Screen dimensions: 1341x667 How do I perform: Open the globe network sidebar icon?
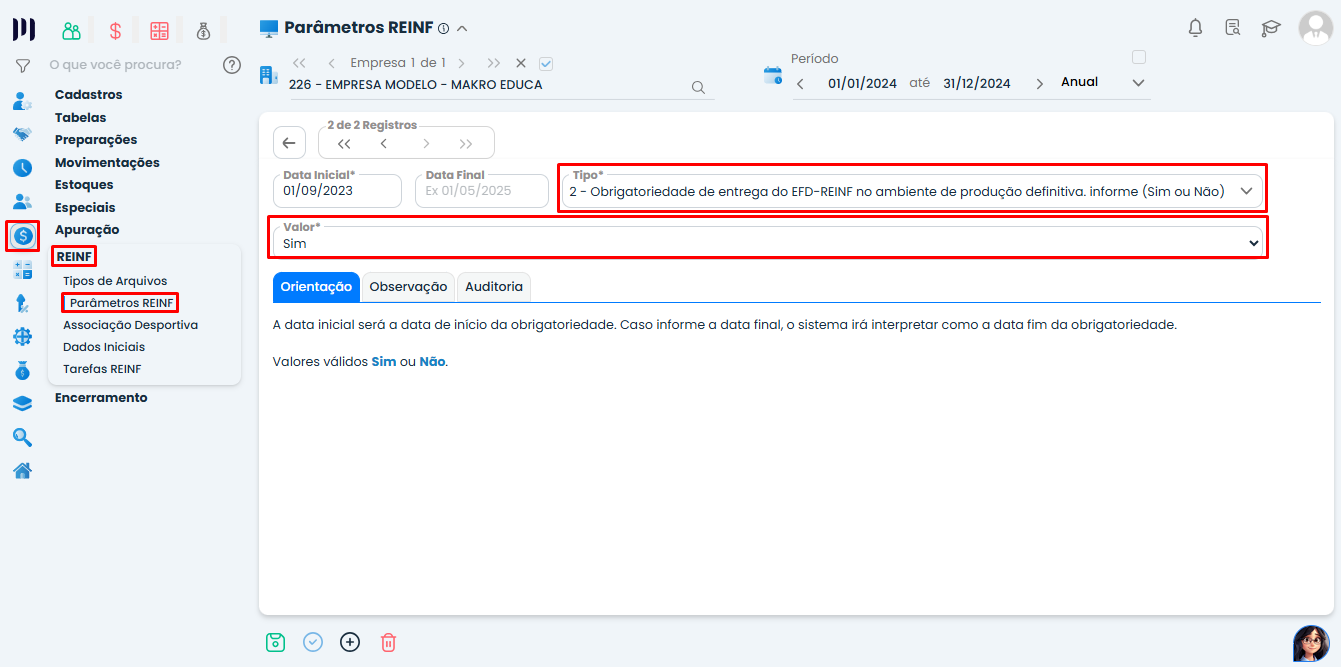(x=22, y=337)
